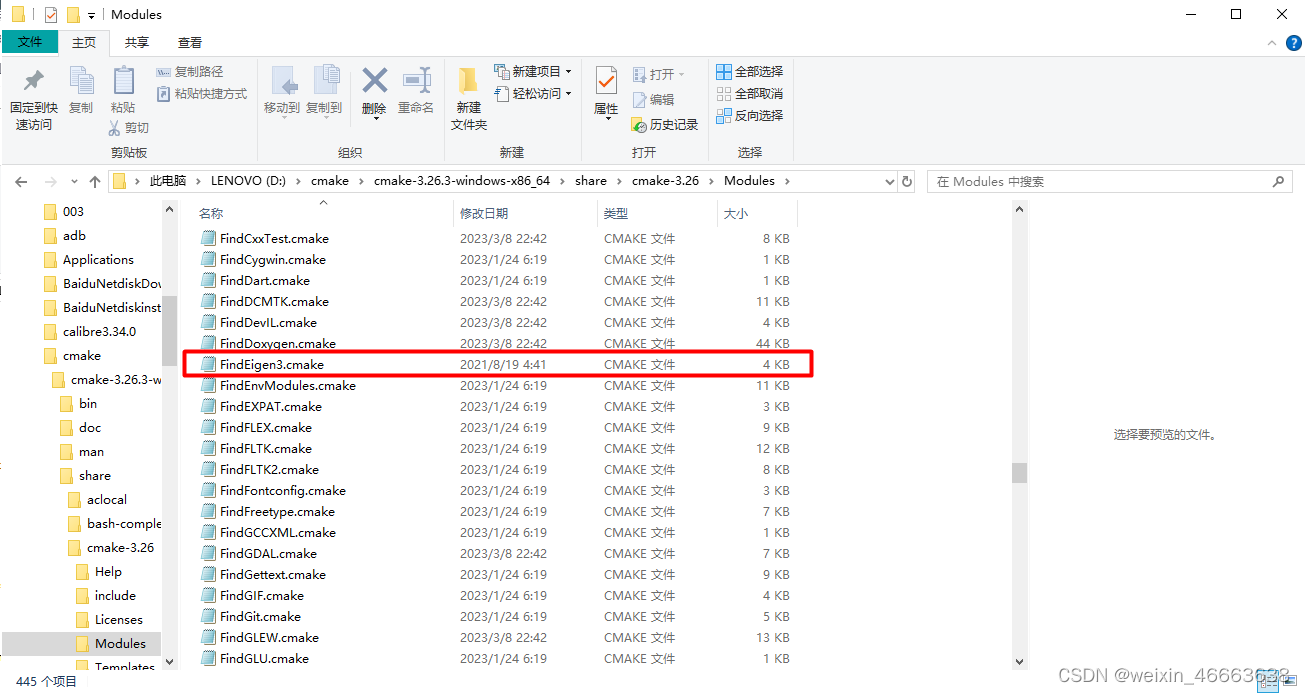
Task: Navigate to share via breadcrumb link
Action: (591, 181)
